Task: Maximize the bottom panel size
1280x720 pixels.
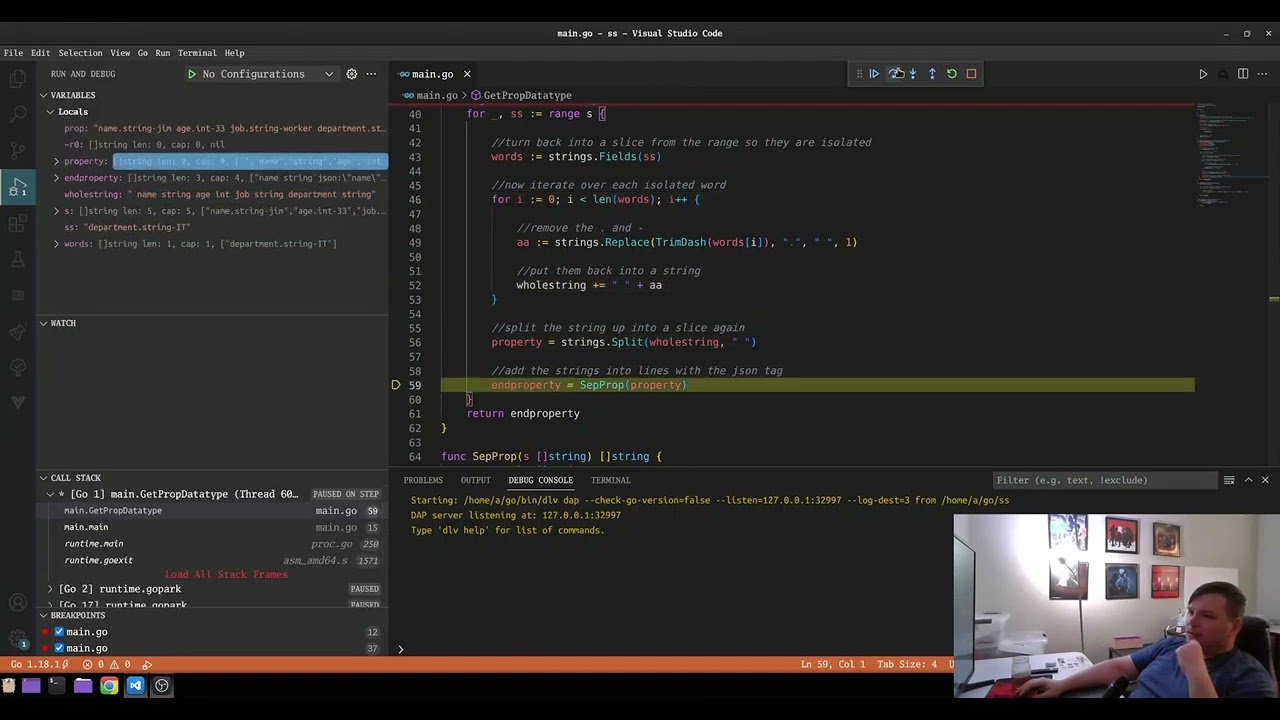Action: (1248, 480)
